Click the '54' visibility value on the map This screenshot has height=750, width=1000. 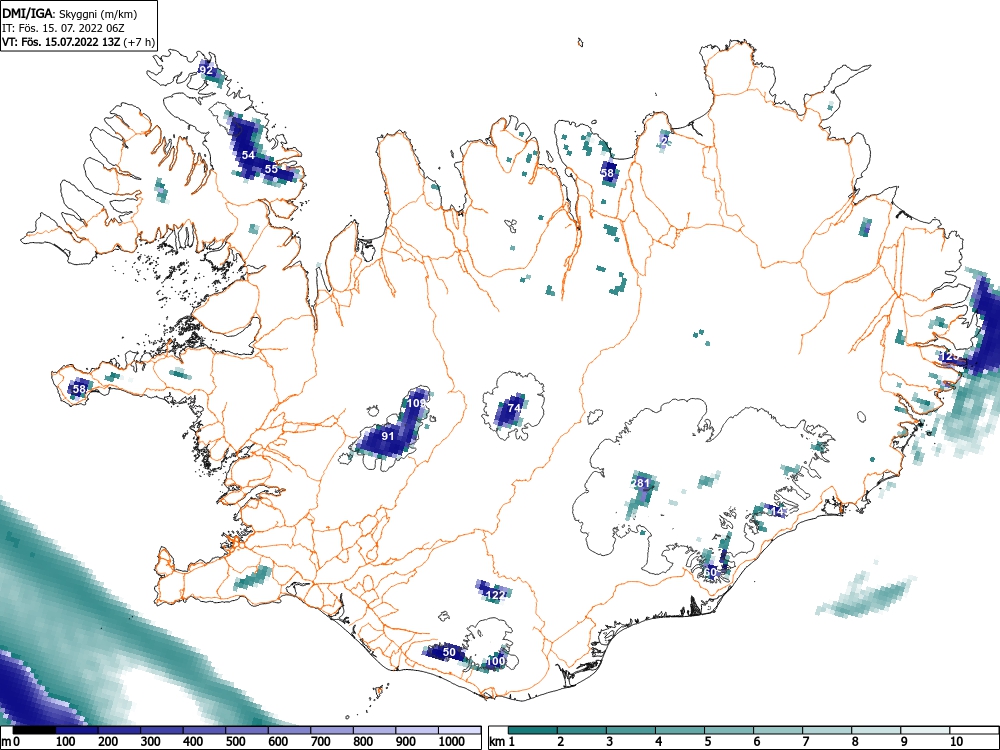coord(248,155)
